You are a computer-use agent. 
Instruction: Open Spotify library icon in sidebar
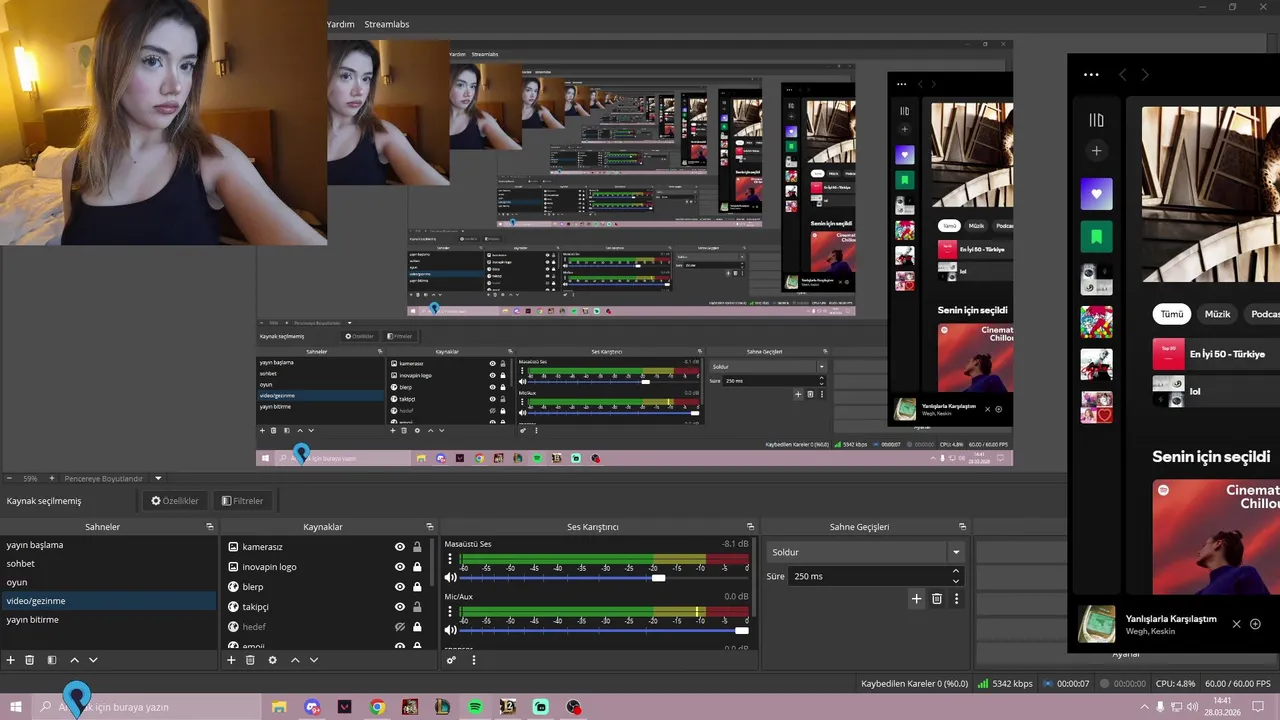[x=1096, y=120]
